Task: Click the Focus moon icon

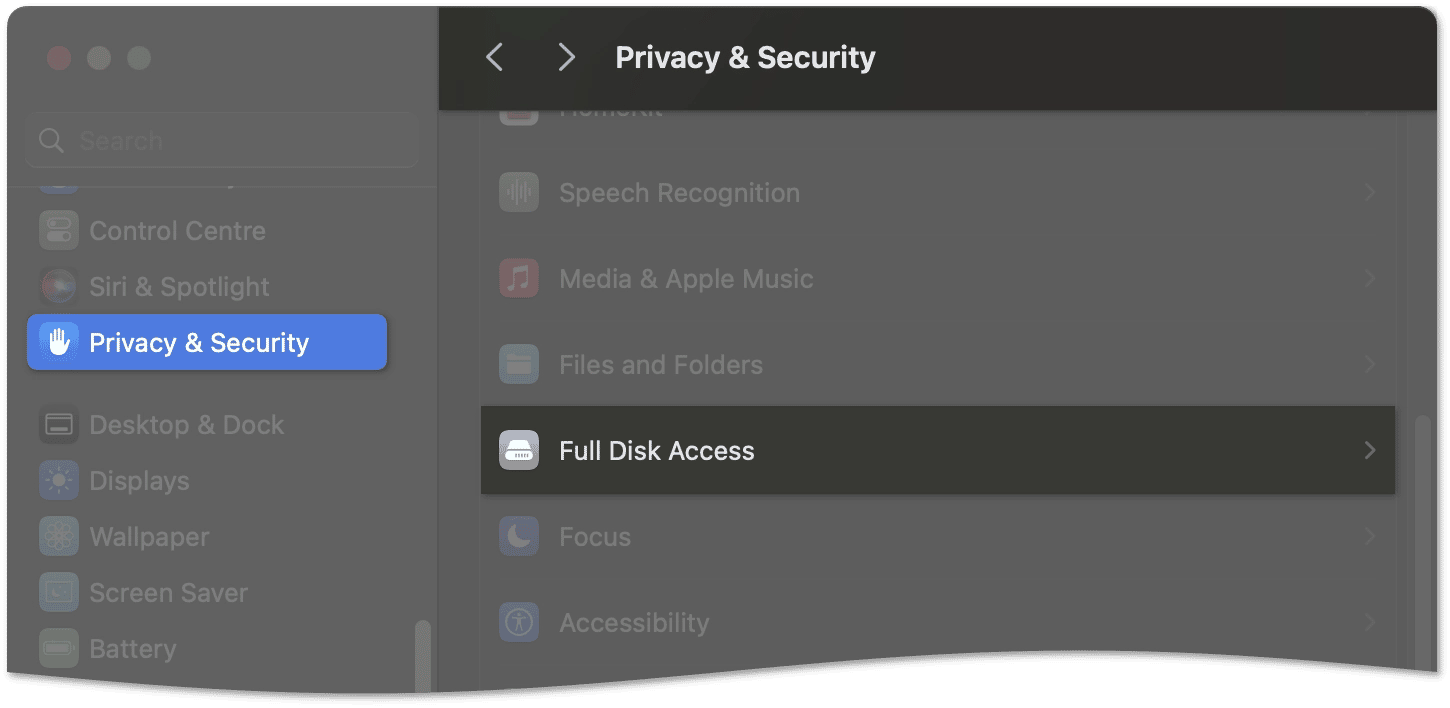Action: 519,537
